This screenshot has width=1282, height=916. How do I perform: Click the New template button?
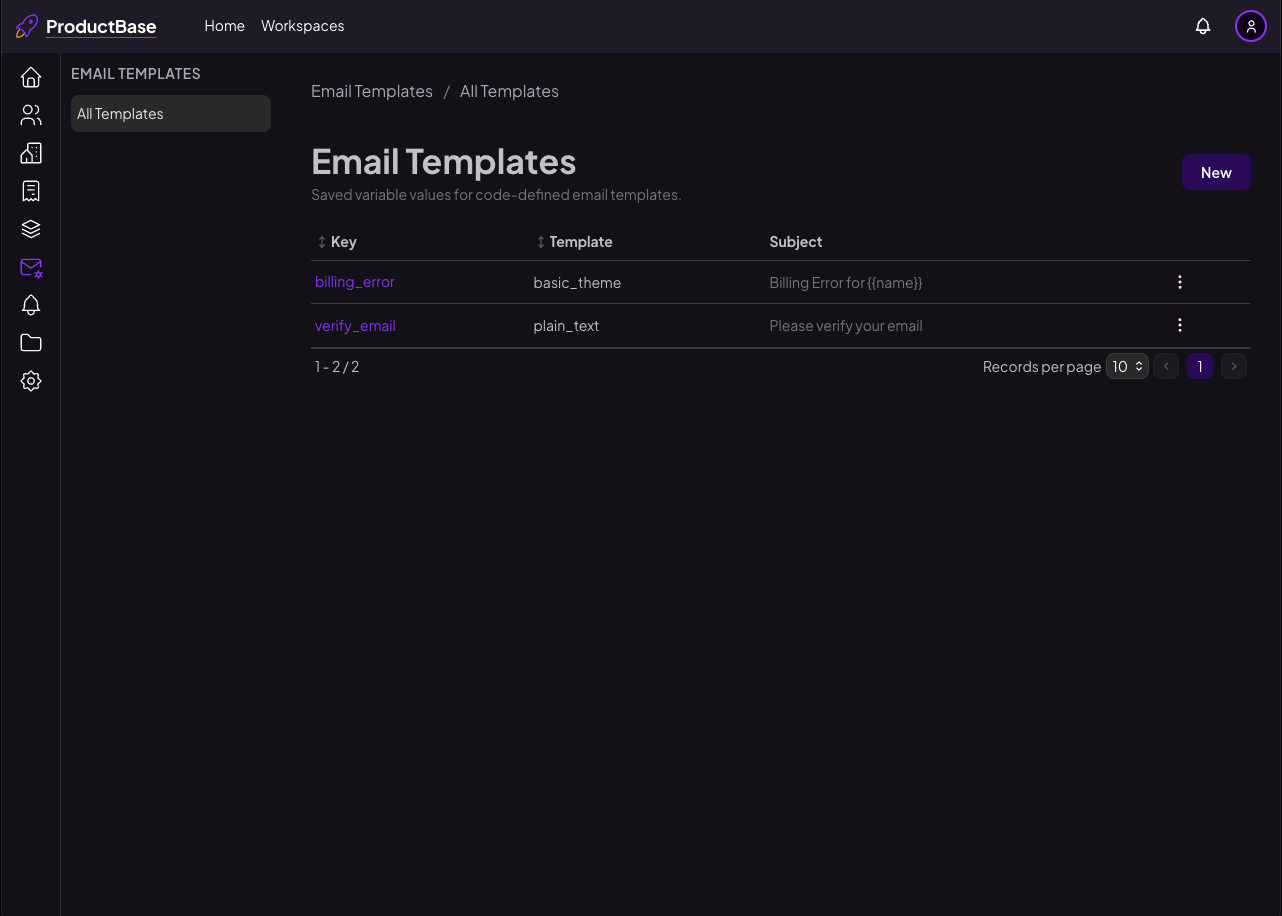[x=1216, y=172]
